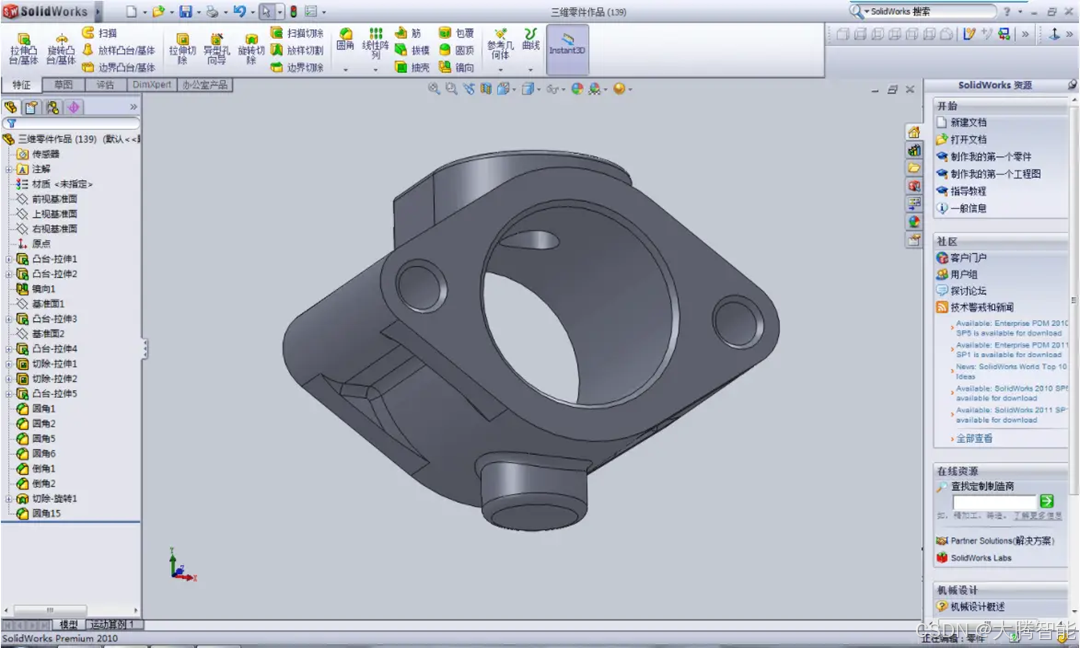Open the 圆角 fillet dropdown arrow

pos(345,70)
